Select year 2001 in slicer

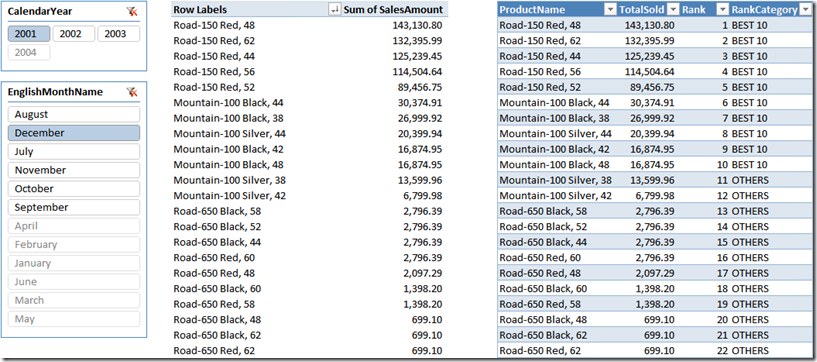pos(29,34)
